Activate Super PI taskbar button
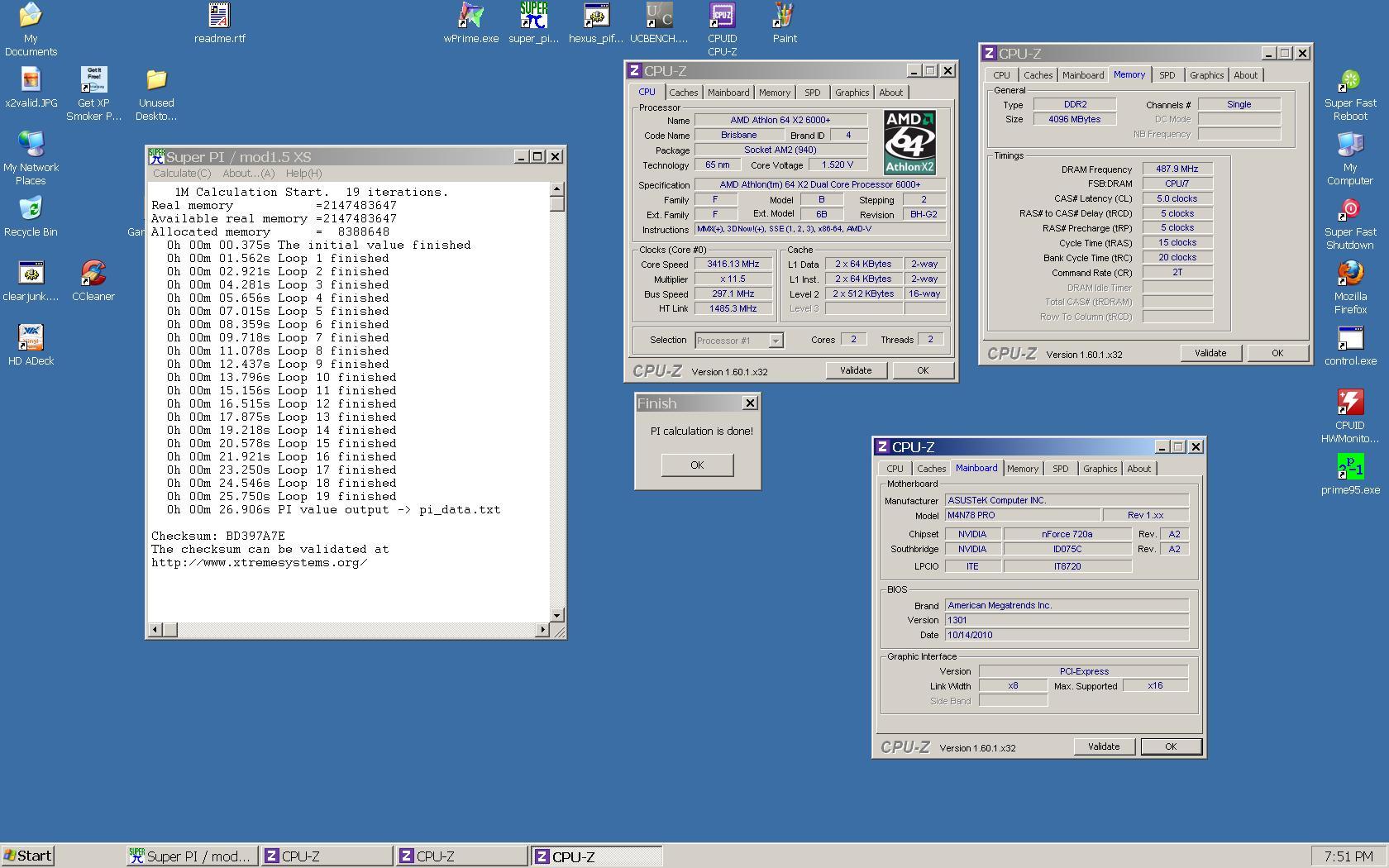This screenshot has width=1389, height=868. click(192, 856)
